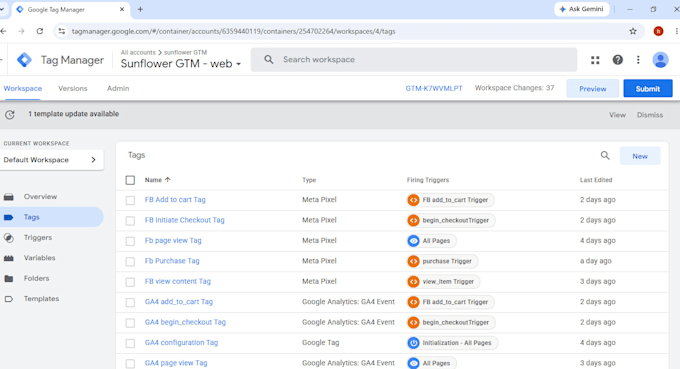Screen dimensions: 680x369
Task: Click the Preview button
Action: pos(592,88)
